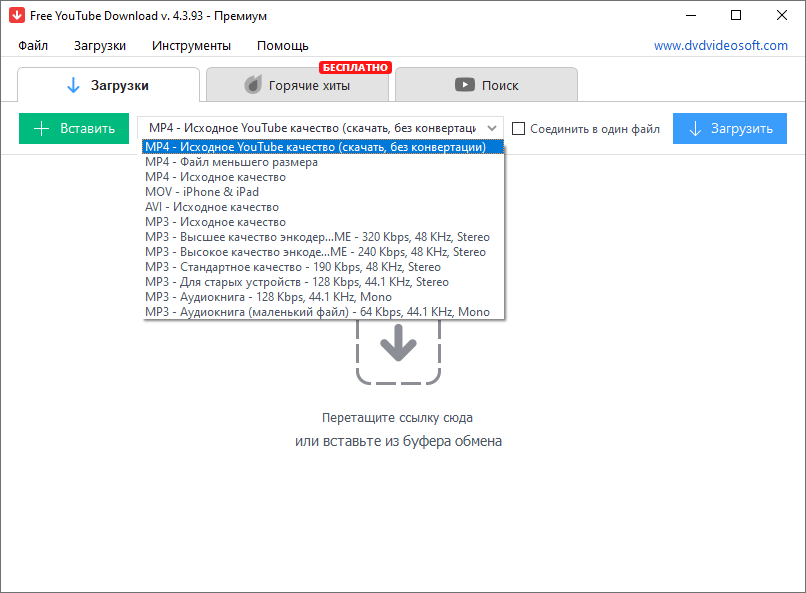Screen dimensions: 806x593
Task: Enable the Соединить в один файл checkbox
Action: click(x=519, y=129)
